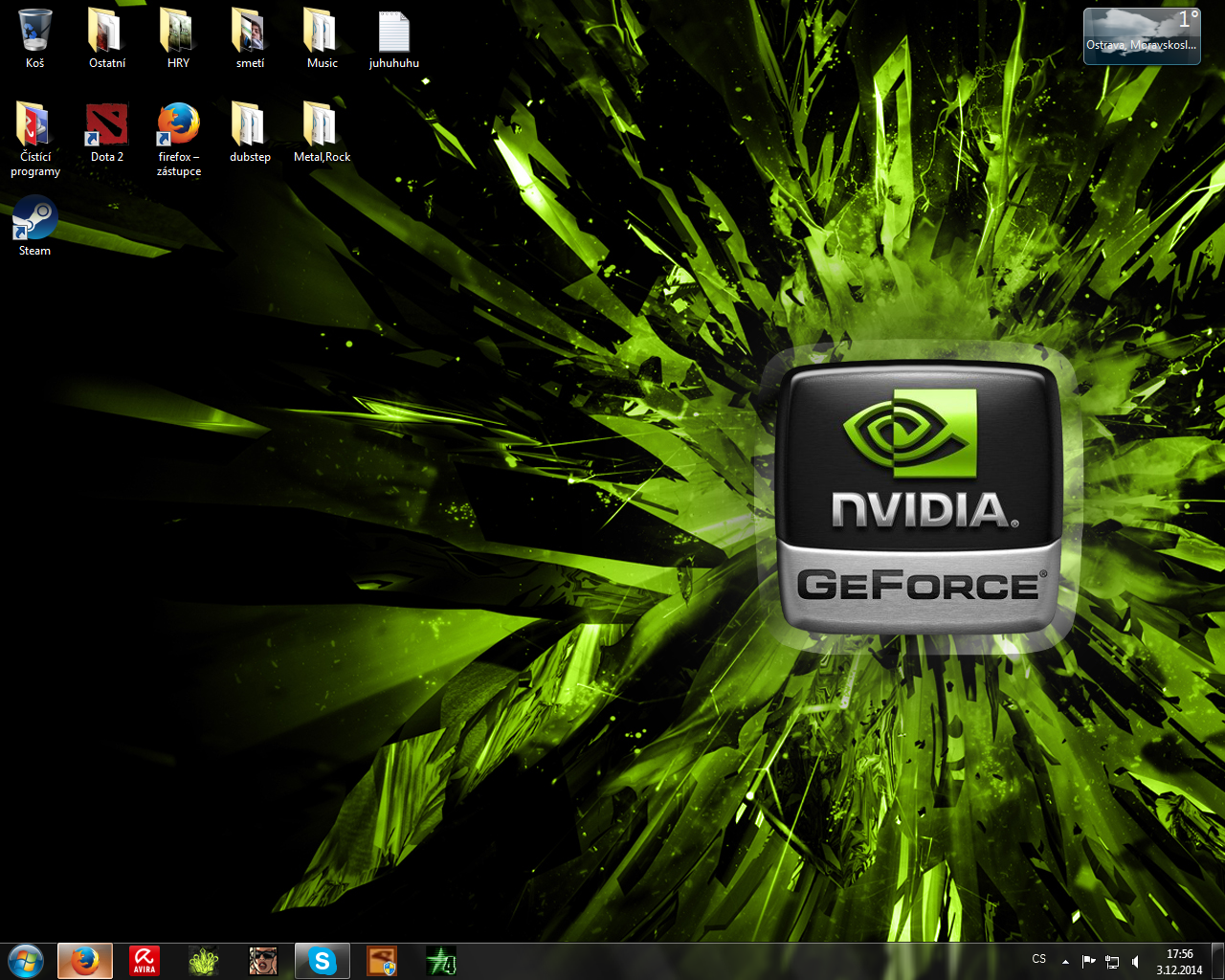
Task: Open the green star 4 game icon
Action: pos(441,961)
